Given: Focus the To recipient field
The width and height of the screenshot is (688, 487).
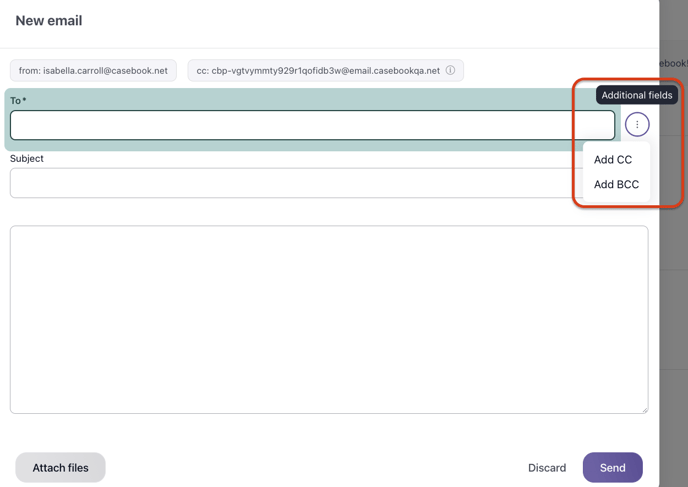Looking at the screenshot, I should 312,125.
